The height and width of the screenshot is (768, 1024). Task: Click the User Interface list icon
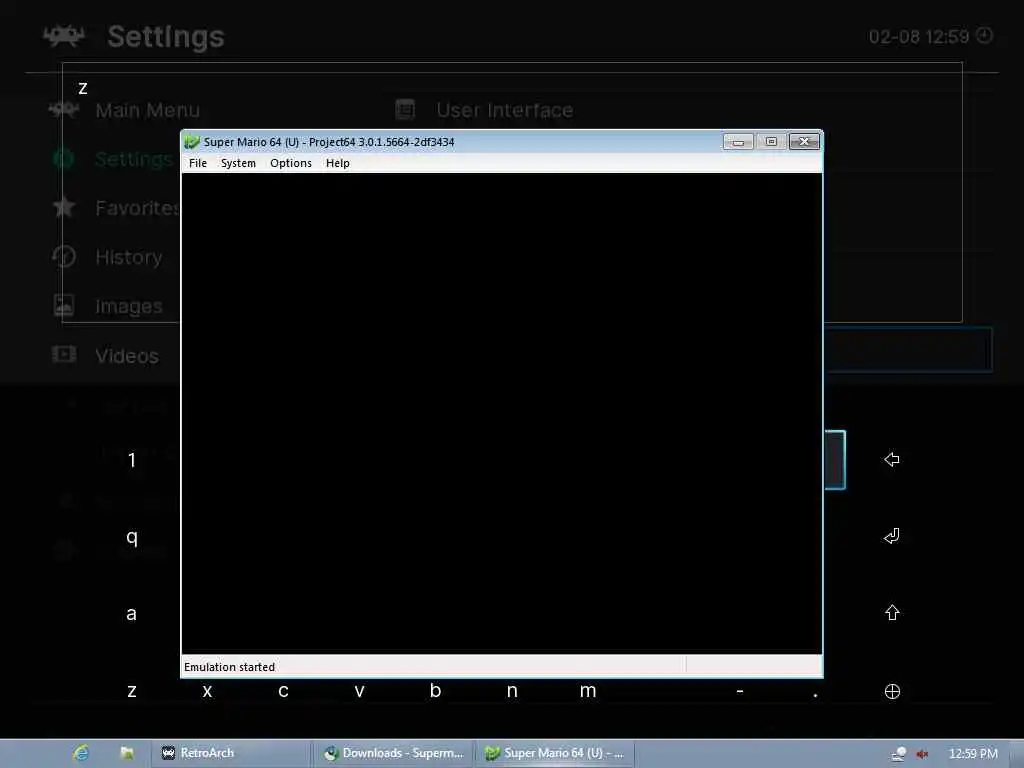(x=405, y=109)
